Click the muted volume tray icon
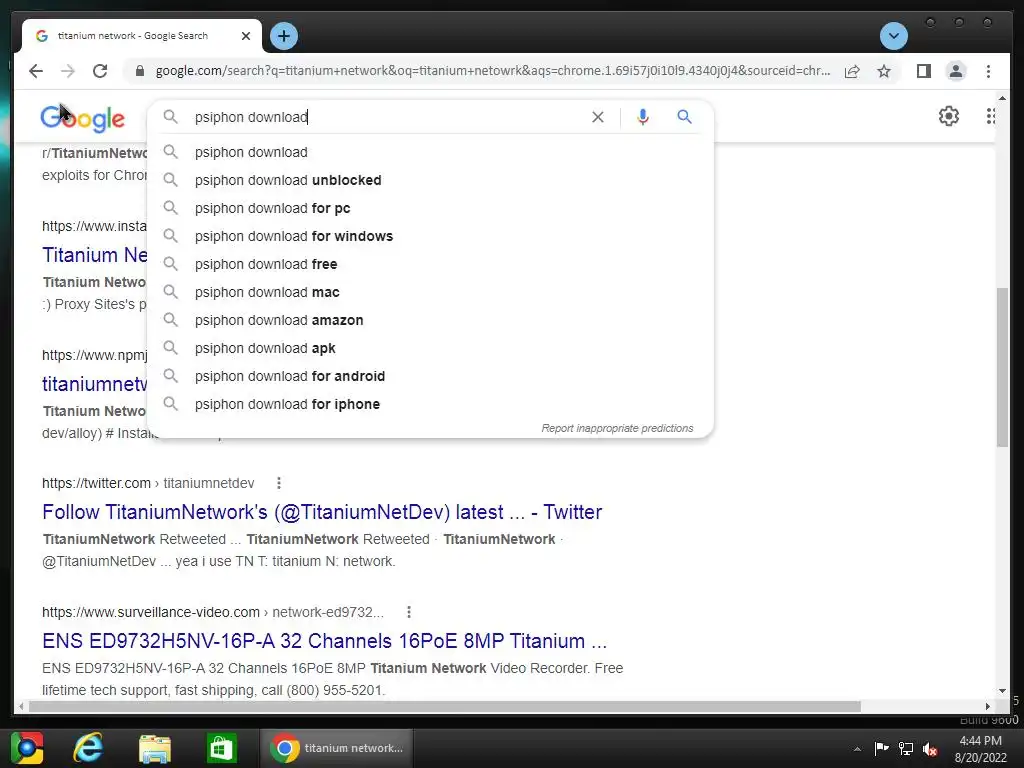 point(930,749)
